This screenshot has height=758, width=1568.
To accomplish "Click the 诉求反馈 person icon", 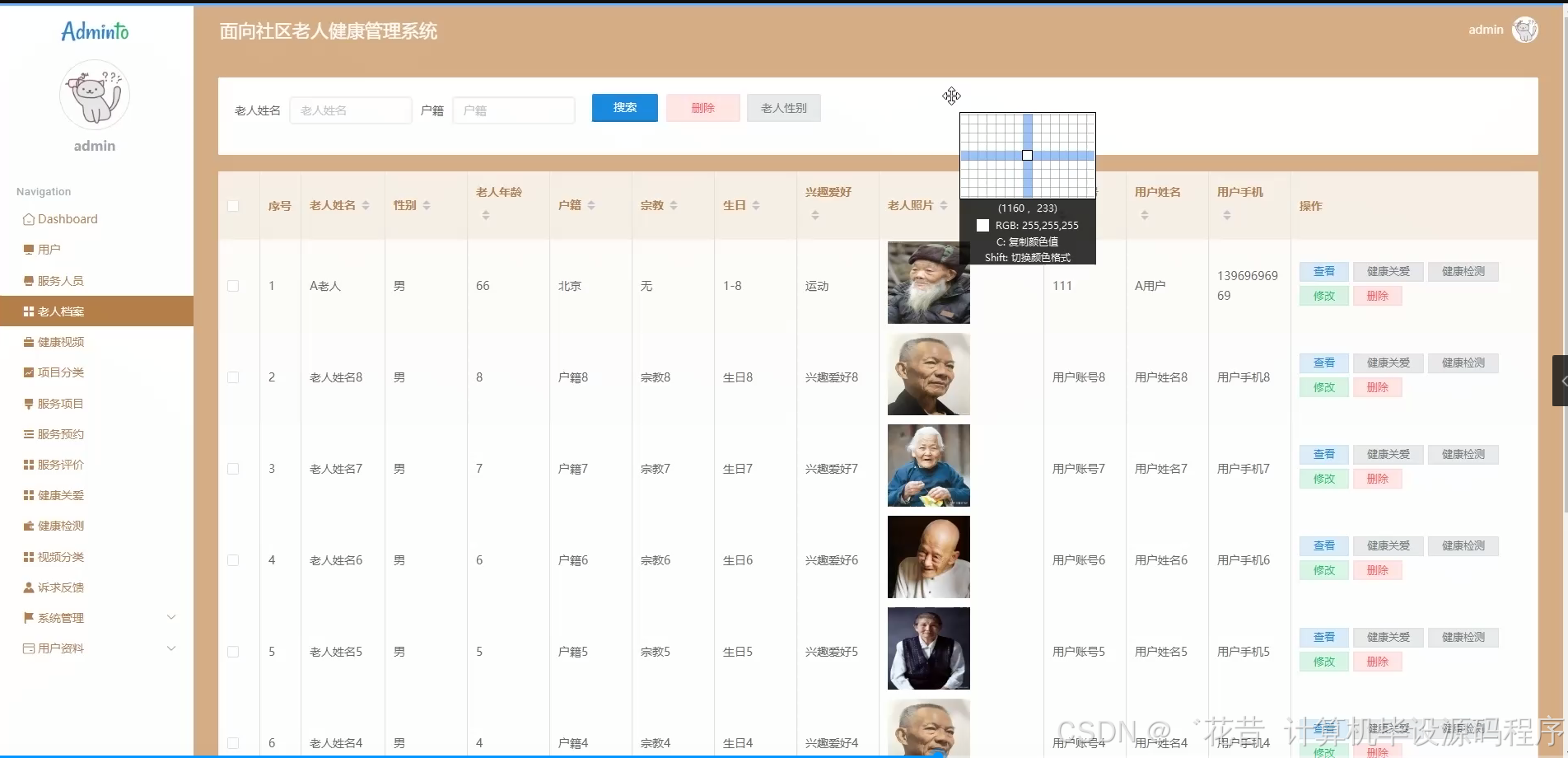I will [29, 587].
